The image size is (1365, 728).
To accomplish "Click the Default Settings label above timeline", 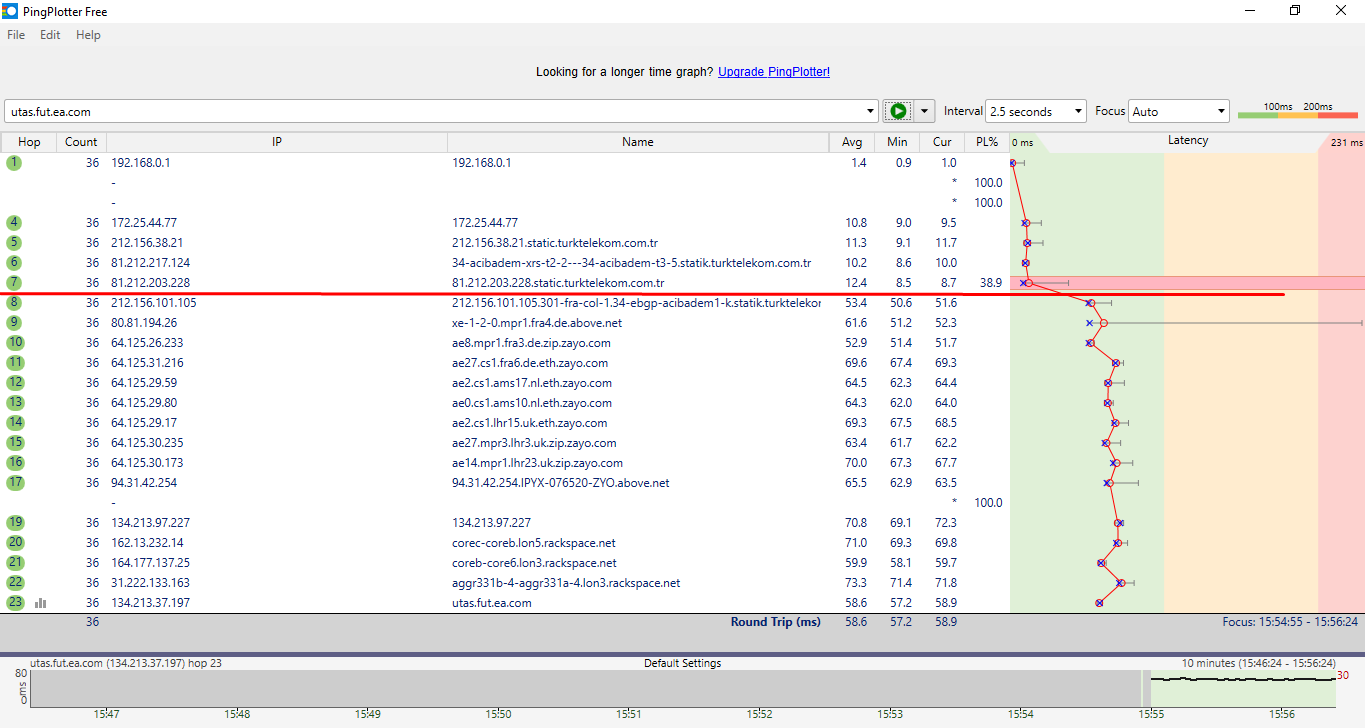I will coord(682,663).
